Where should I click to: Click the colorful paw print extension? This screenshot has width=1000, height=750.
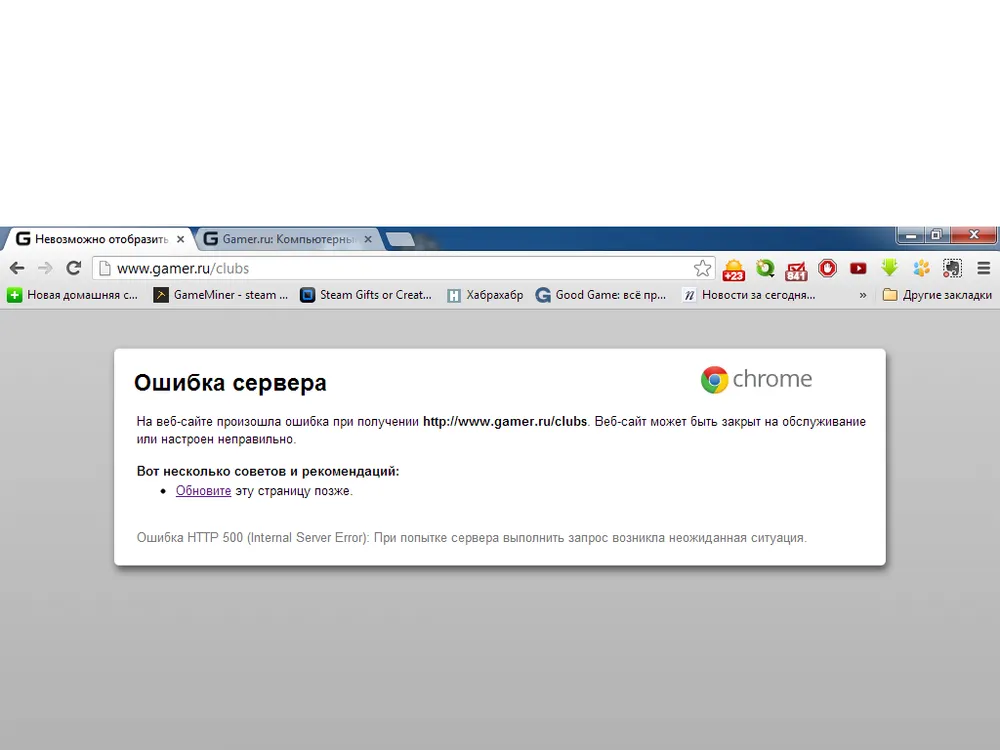pyautogui.click(x=921, y=268)
